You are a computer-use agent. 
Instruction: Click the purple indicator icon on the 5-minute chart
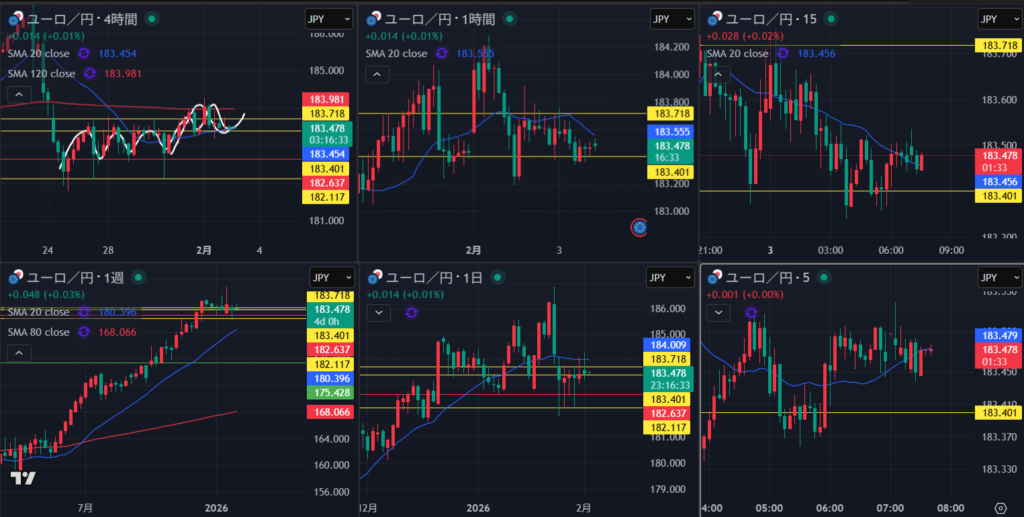(x=751, y=313)
